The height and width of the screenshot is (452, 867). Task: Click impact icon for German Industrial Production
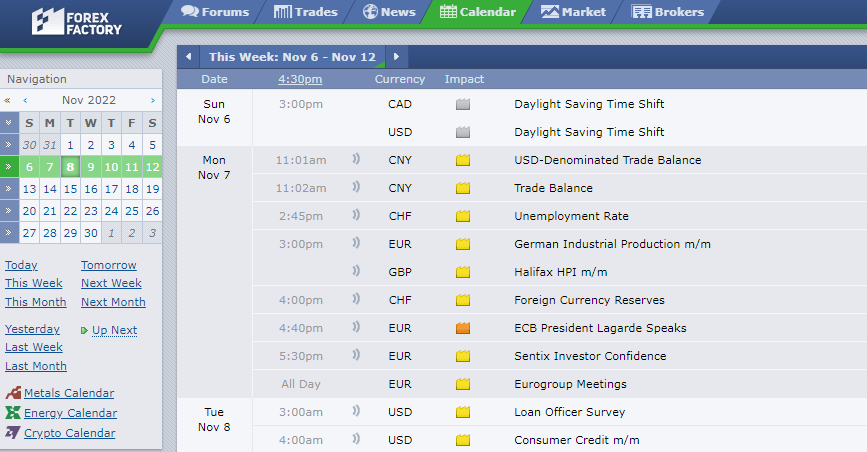(x=463, y=244)
